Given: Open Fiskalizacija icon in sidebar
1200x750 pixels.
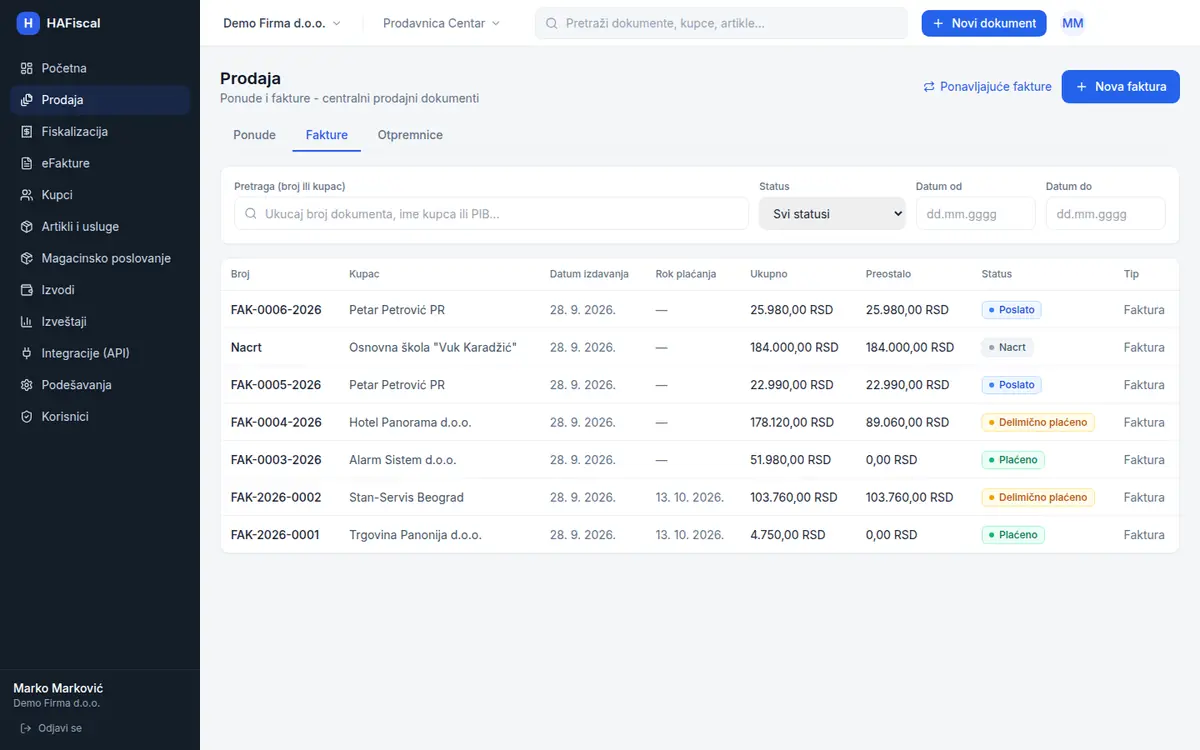Looking at the screenshot, I should pos(27,132).
